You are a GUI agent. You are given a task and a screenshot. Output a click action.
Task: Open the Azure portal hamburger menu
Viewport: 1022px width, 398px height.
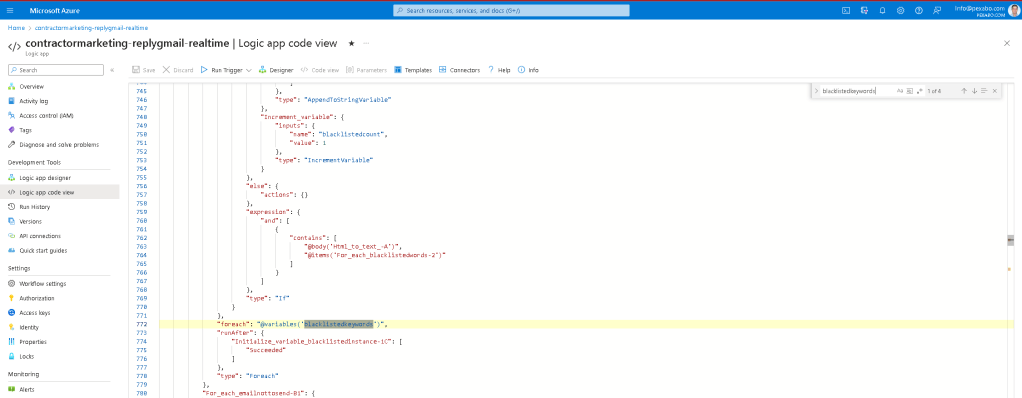[x=10, y=10]
